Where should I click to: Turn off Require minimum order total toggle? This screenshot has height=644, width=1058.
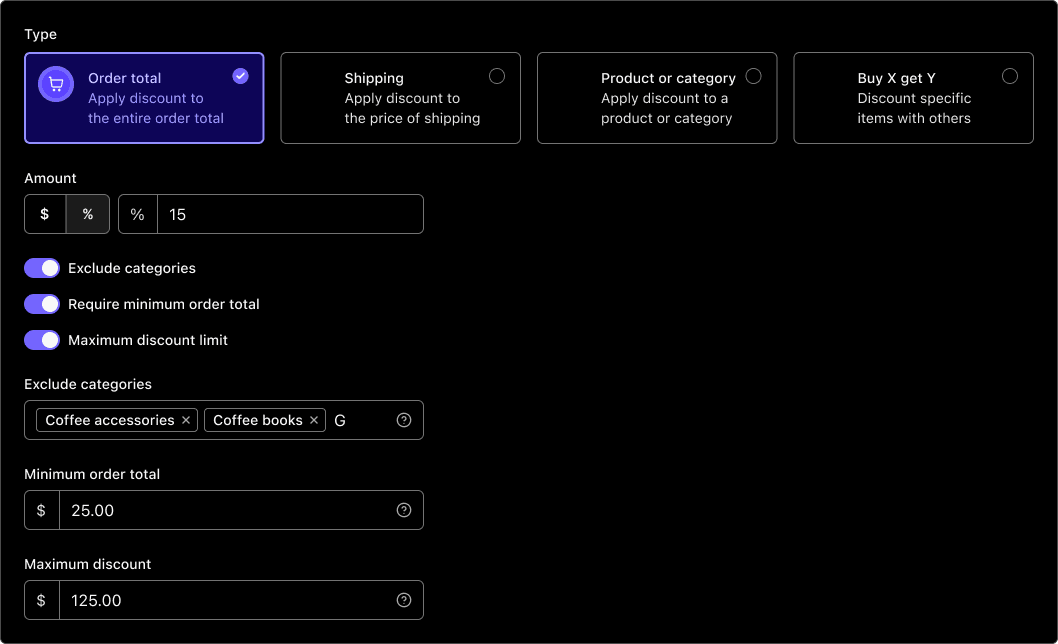pyautogui.click(x=43, y=304)
